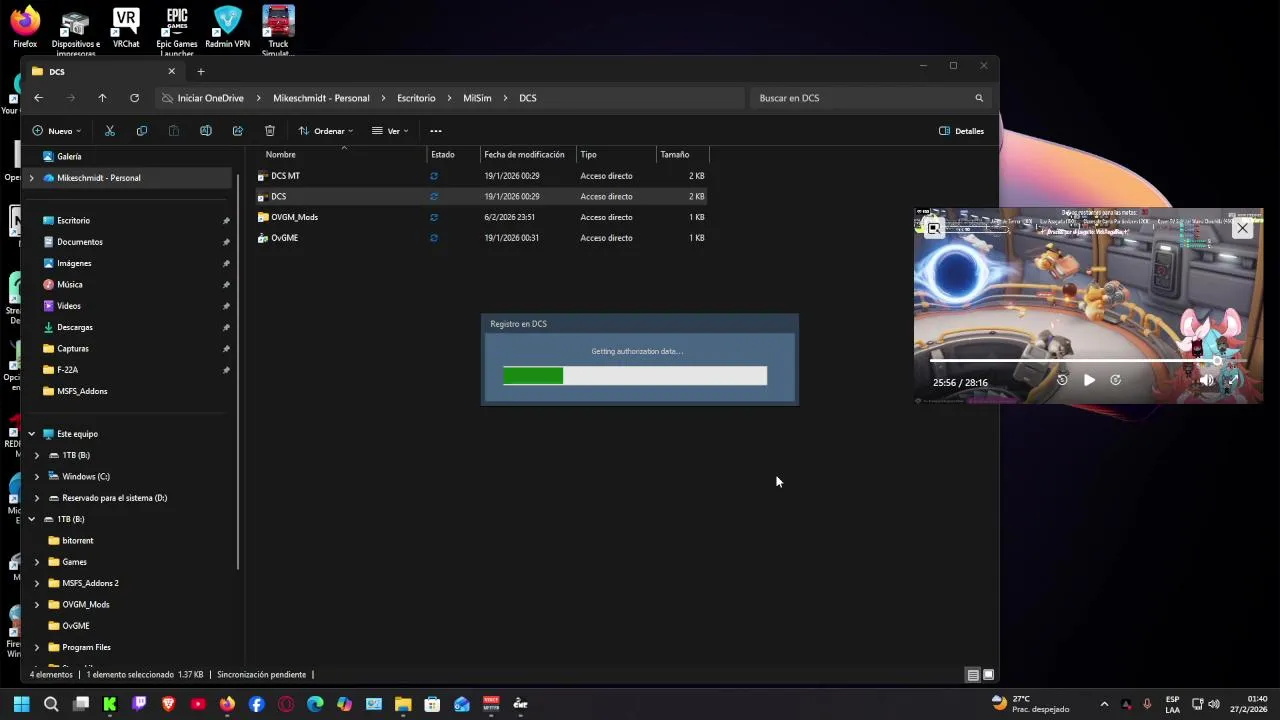Click the Cut scissors icon

point(110,131)
